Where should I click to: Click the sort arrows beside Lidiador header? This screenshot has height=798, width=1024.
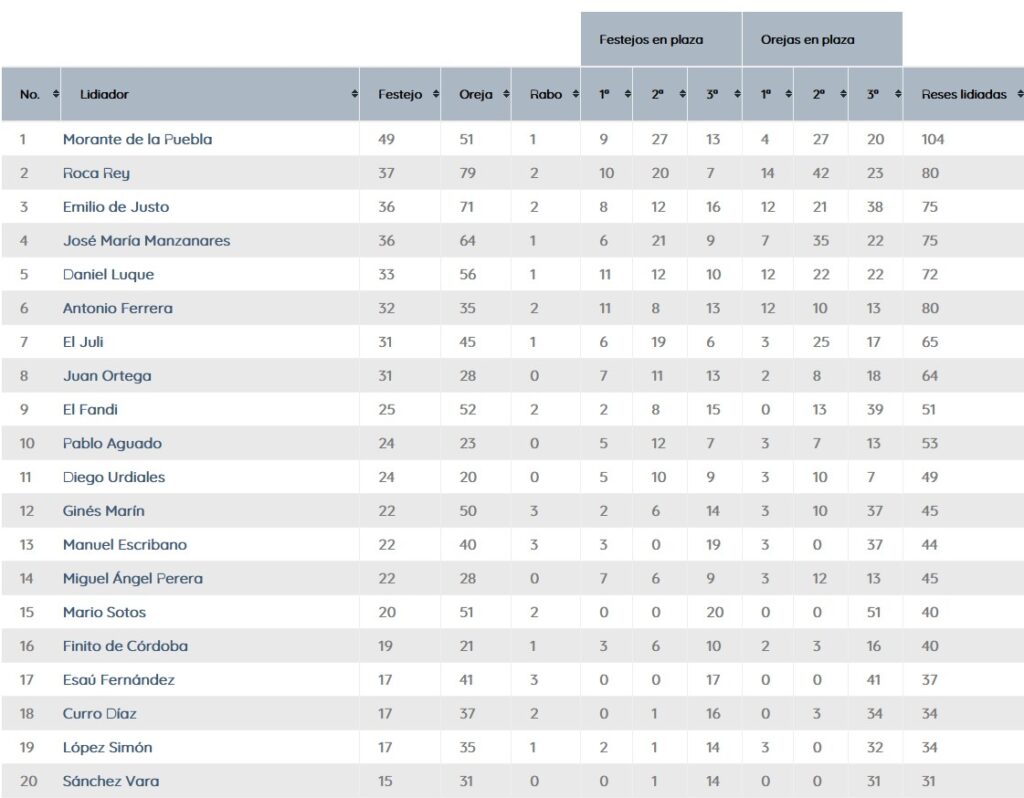355,95
